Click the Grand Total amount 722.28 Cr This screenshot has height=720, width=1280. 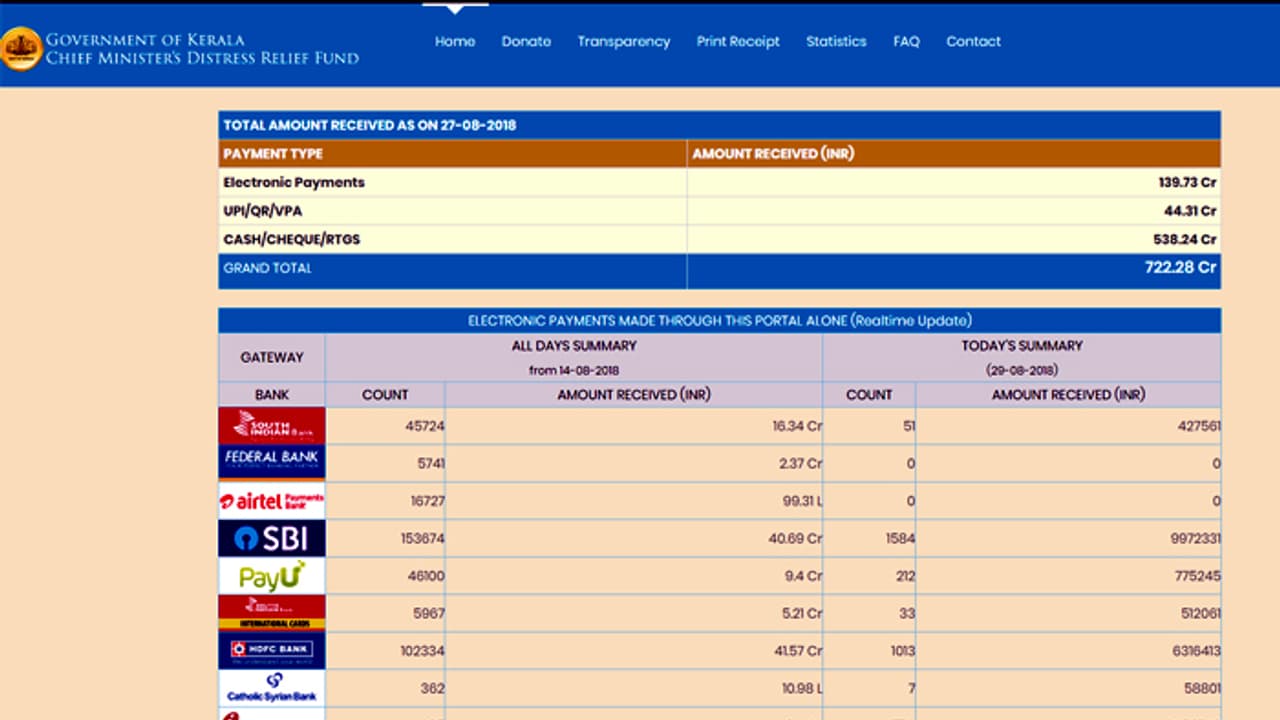click(1180, 268)
